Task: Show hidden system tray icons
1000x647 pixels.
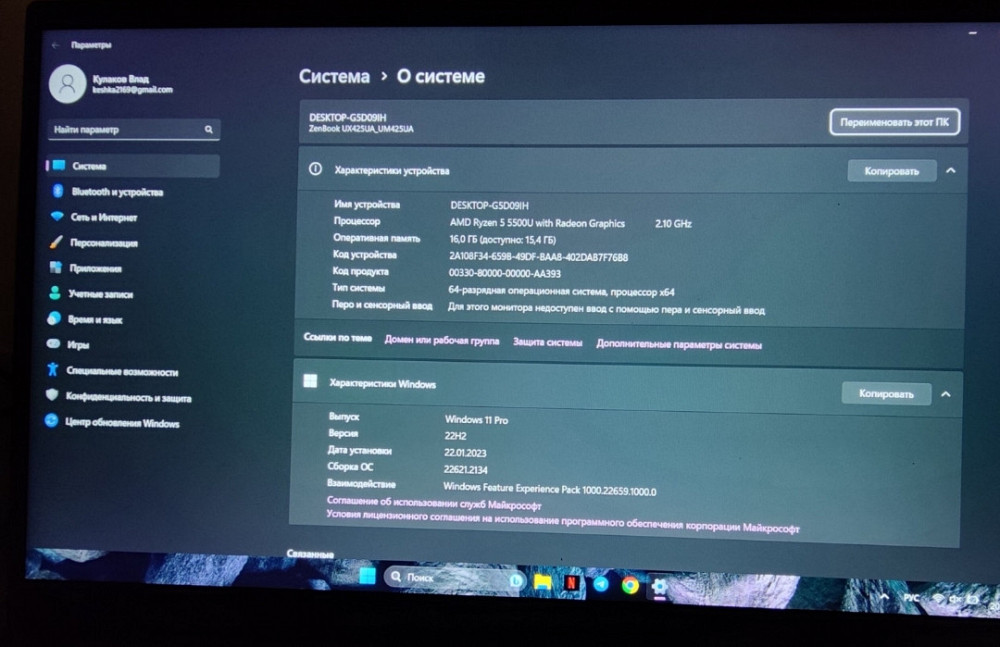Action: click(x=885, y=597)
